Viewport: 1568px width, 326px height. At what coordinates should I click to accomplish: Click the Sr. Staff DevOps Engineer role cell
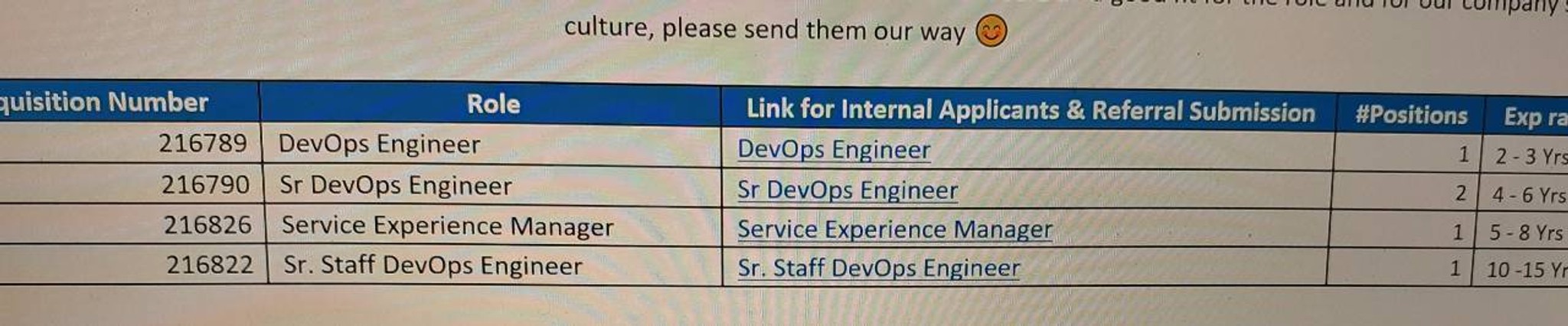[x=495, y=265]
